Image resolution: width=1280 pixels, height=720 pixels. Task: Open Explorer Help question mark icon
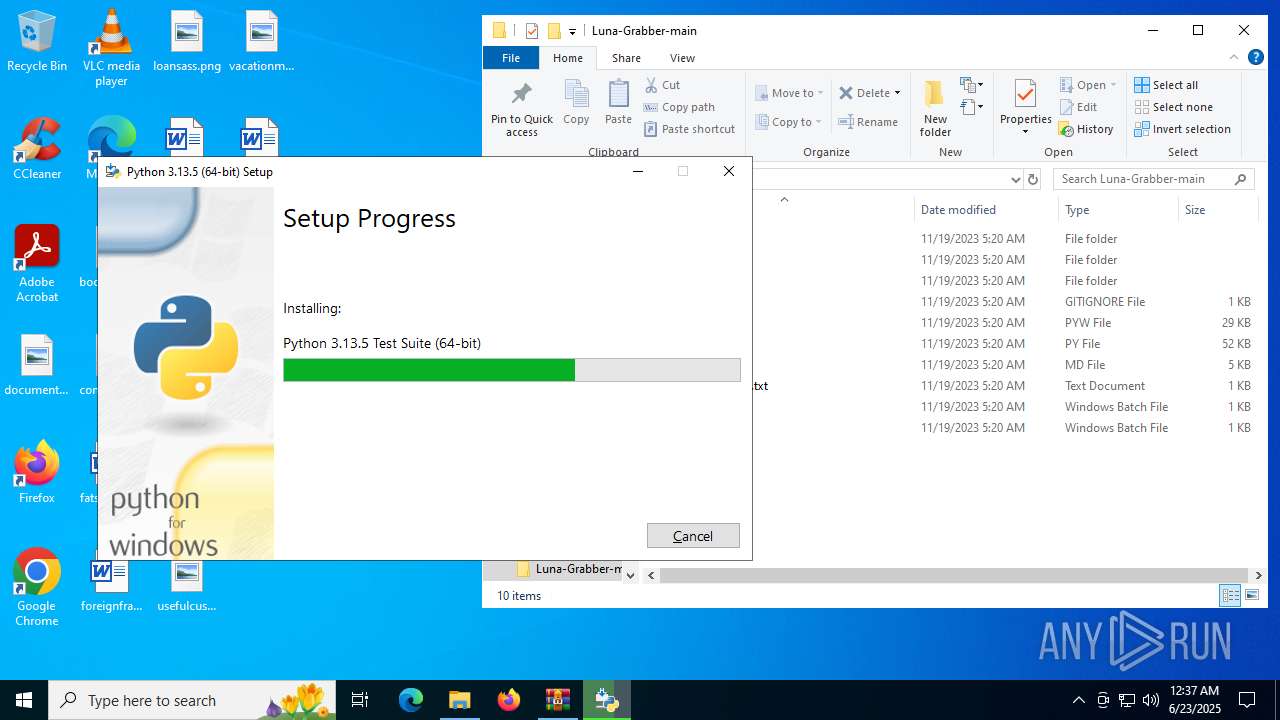coord(1256,58)
